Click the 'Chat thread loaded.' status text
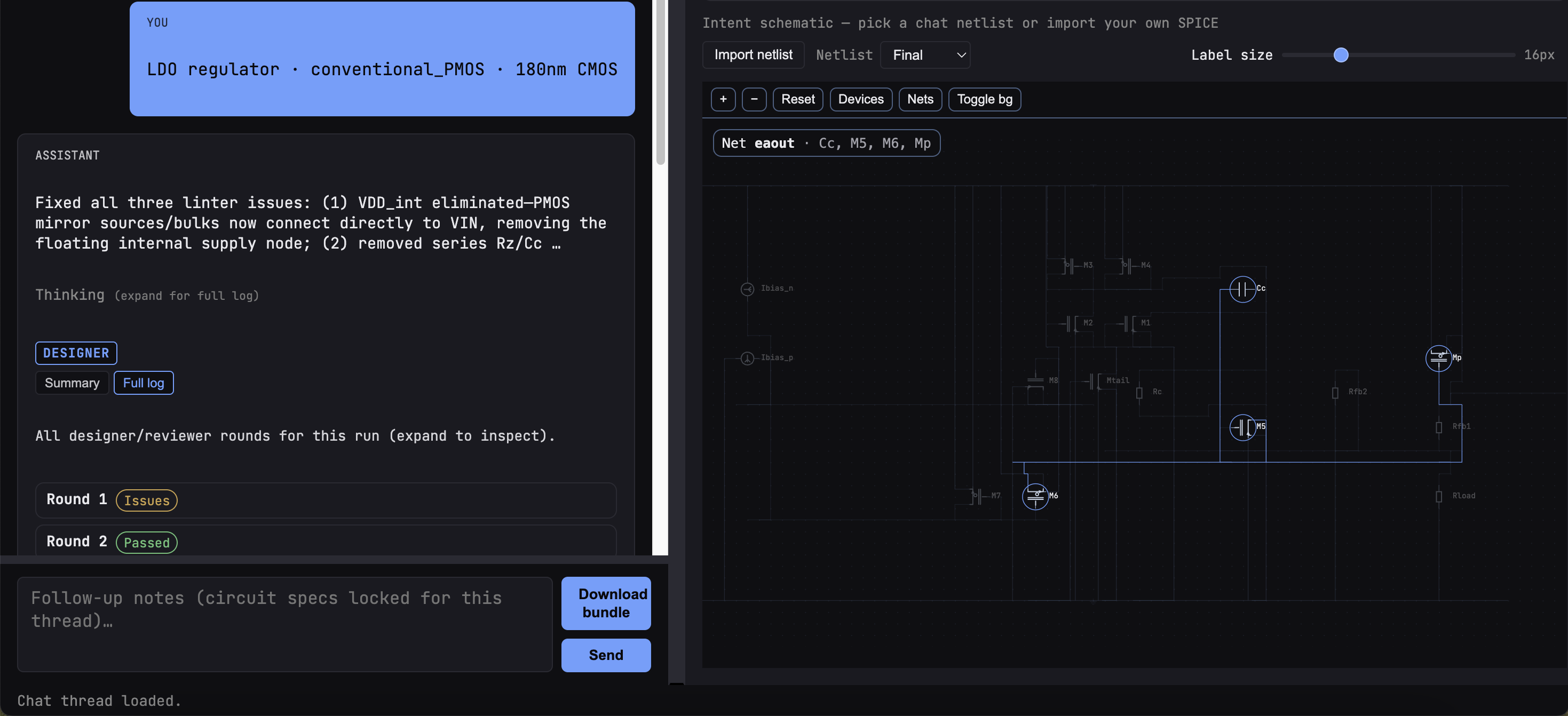1568x716 pixels. click(99, 701)
